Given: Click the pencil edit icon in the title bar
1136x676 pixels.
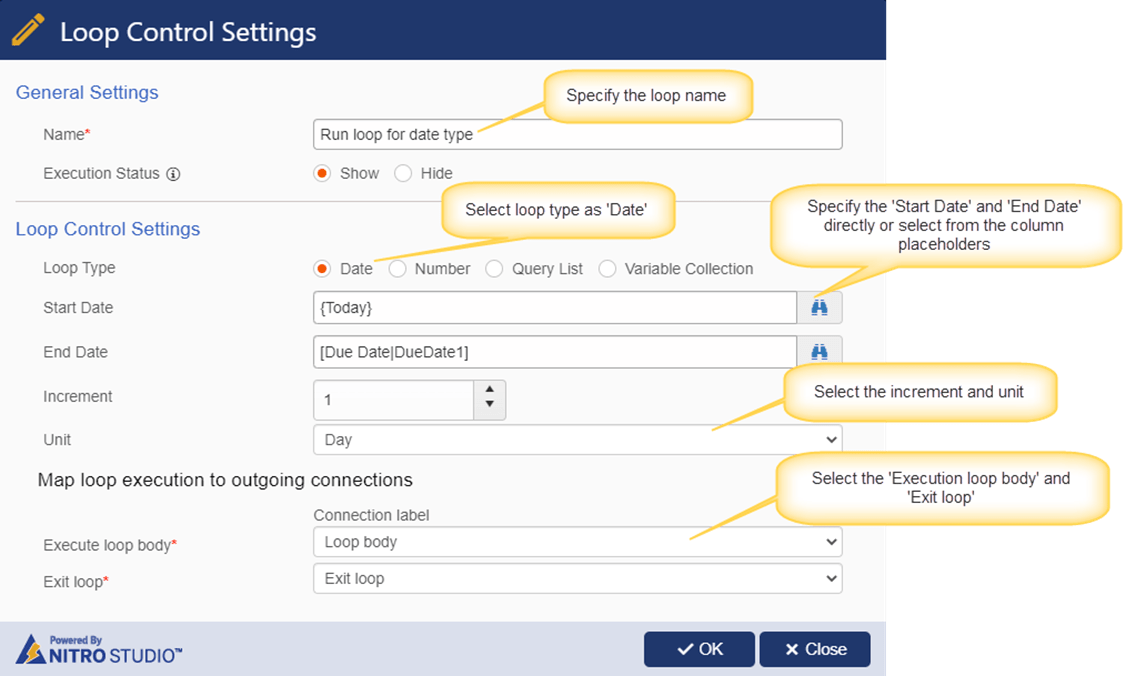Looking at the screenshot, I should pos(28,29).
